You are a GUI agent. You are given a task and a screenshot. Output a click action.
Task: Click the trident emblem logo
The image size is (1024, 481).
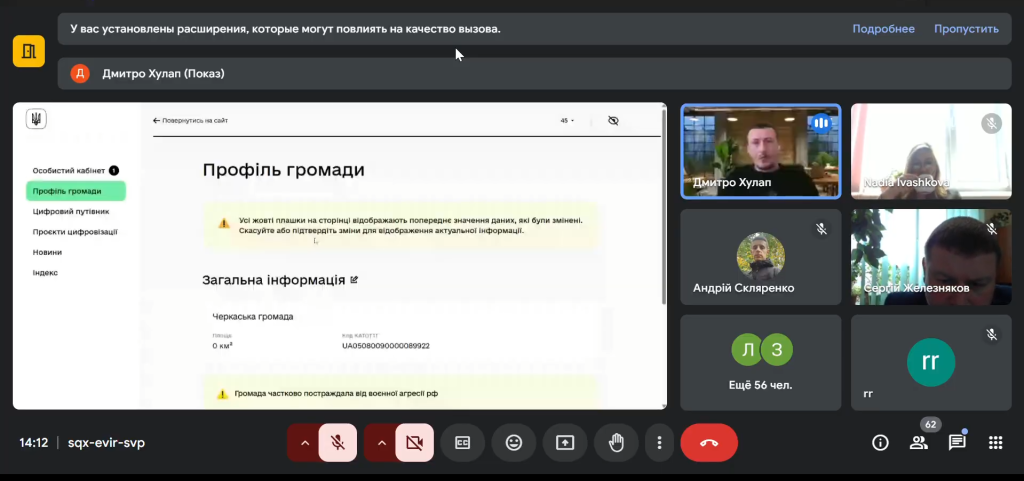(36, 119)
